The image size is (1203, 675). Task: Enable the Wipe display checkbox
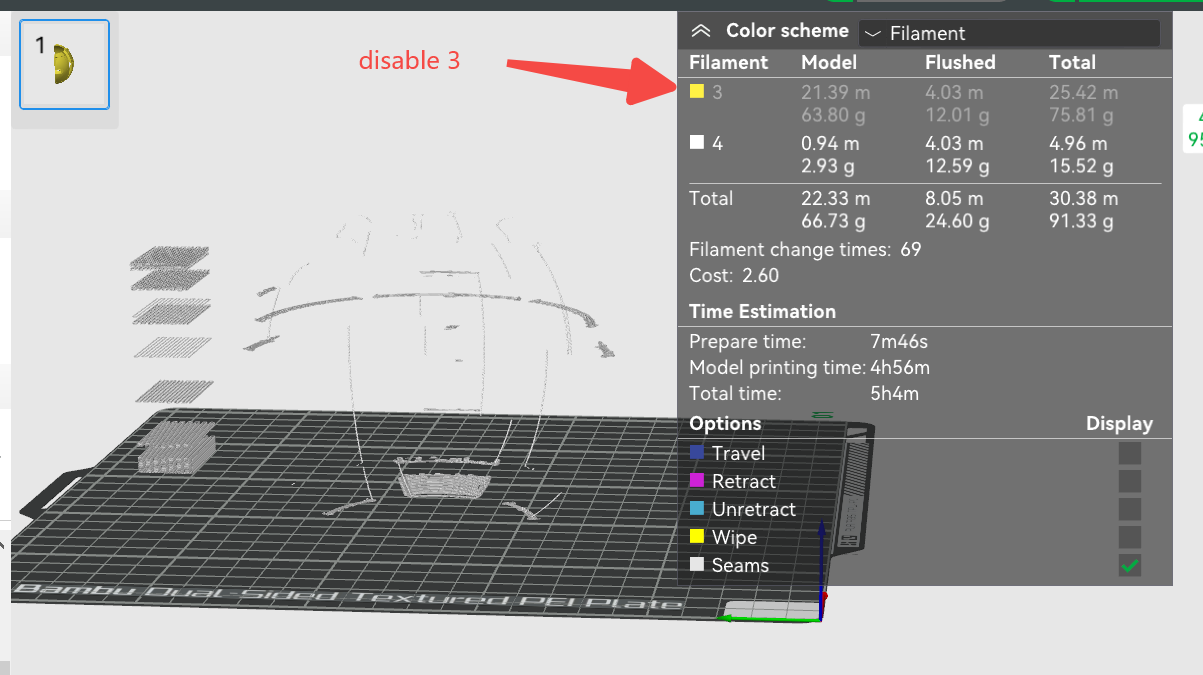(x=1129, y=537)
